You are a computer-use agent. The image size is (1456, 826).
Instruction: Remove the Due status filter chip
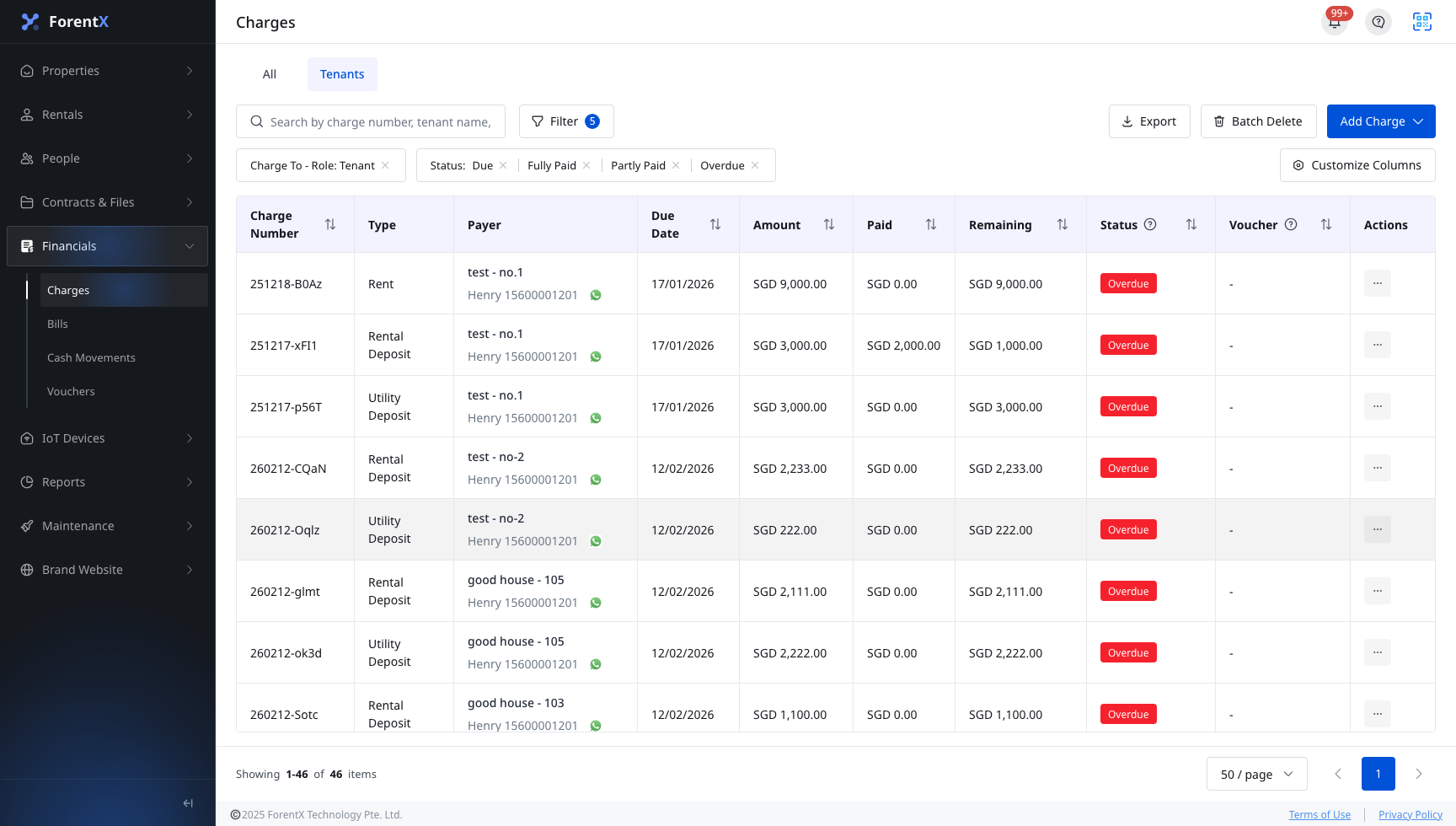pyautogui.click(x=503, y=165)
